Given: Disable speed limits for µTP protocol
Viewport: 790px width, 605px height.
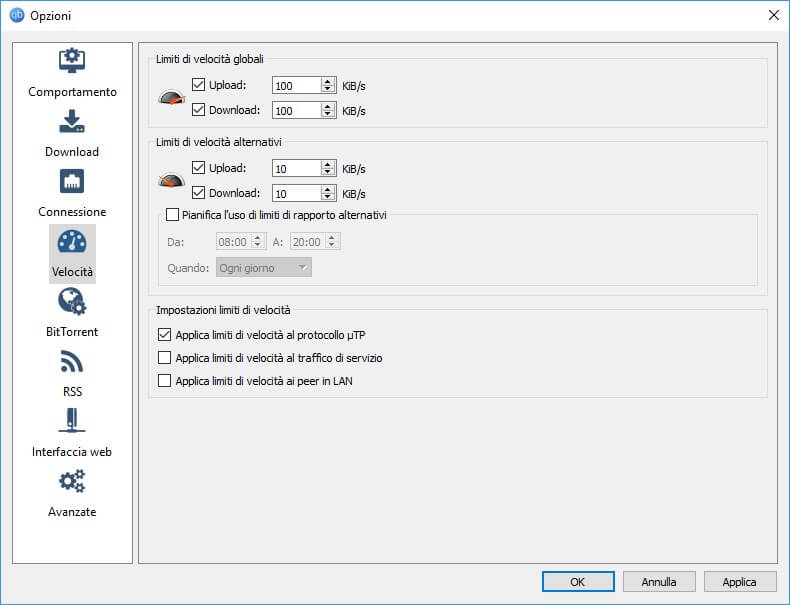Looking at the screenshot, I should [x=164, y=334].
